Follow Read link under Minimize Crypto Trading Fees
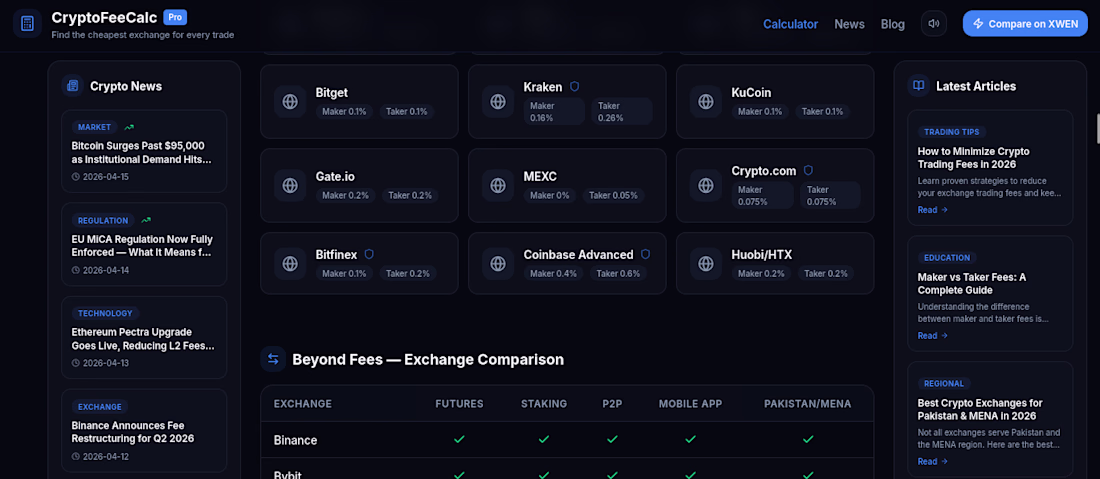The height and width of the screenshot is (479, 1100). 932,210
